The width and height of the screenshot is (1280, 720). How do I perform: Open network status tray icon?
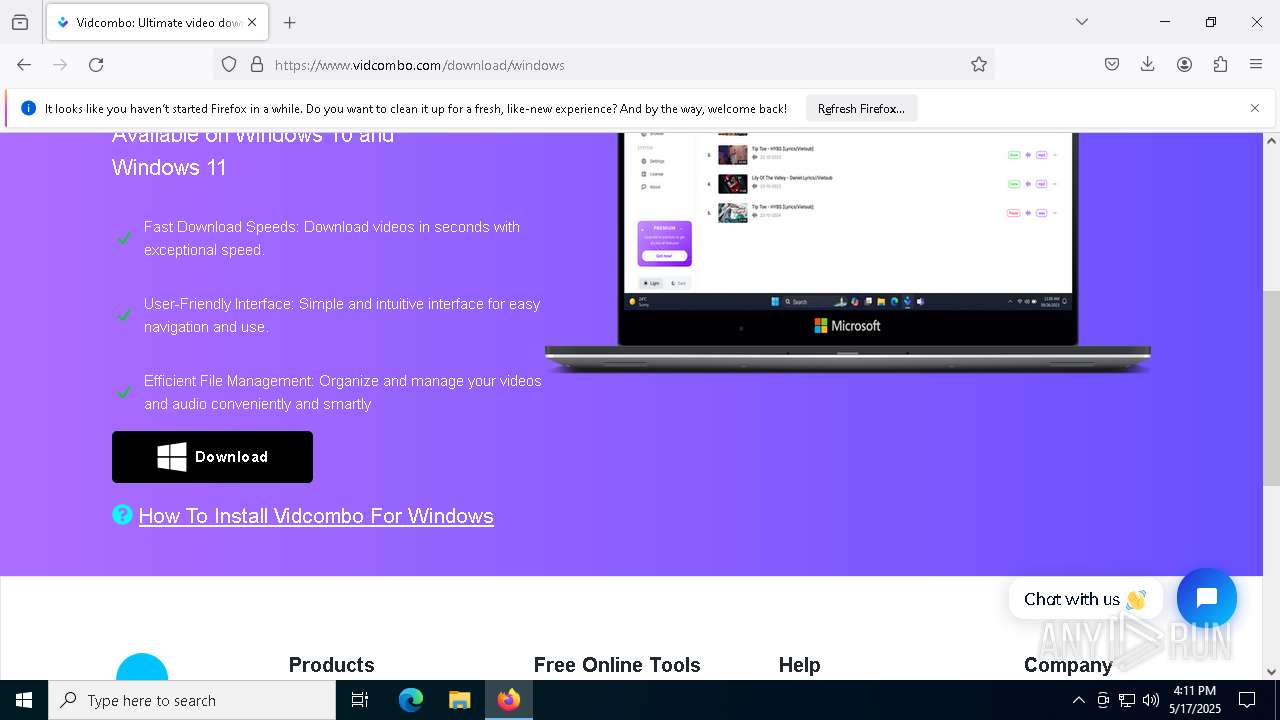click(1127, 700)
